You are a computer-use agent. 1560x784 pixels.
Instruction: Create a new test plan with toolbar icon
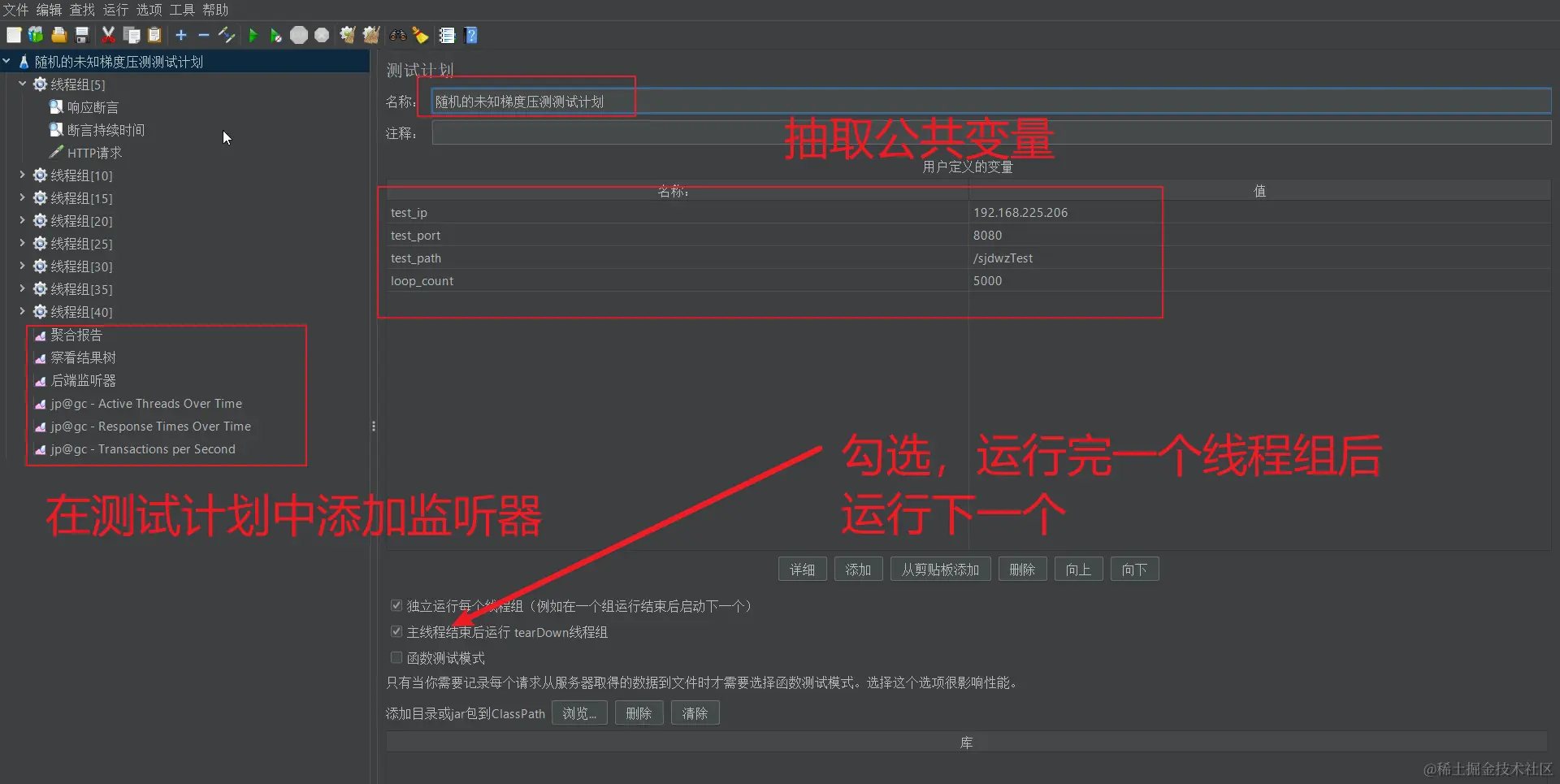14,35
